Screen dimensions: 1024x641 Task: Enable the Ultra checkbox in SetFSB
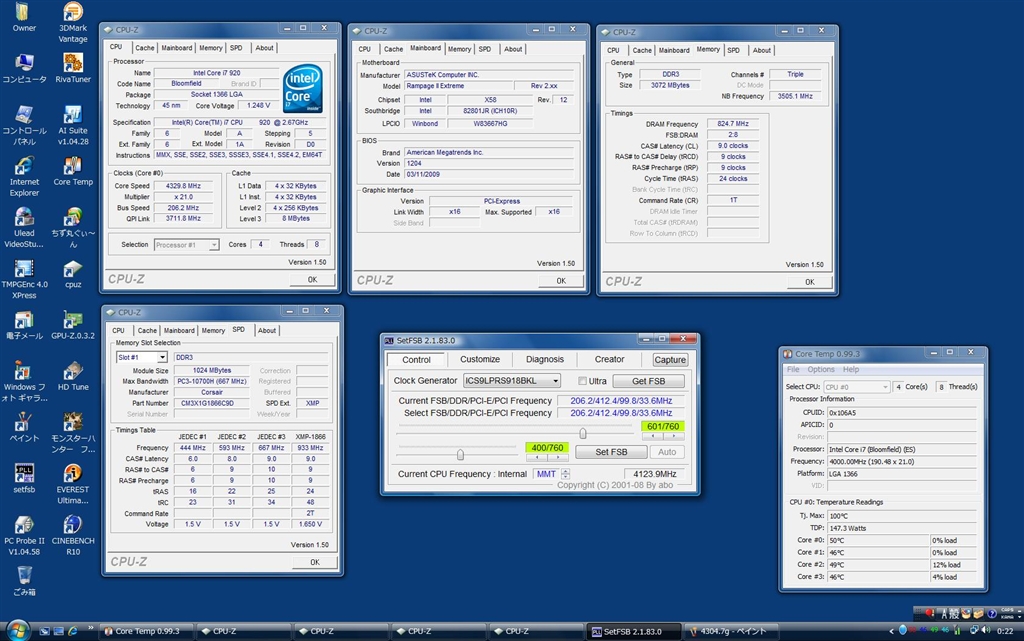pos(583,381)
